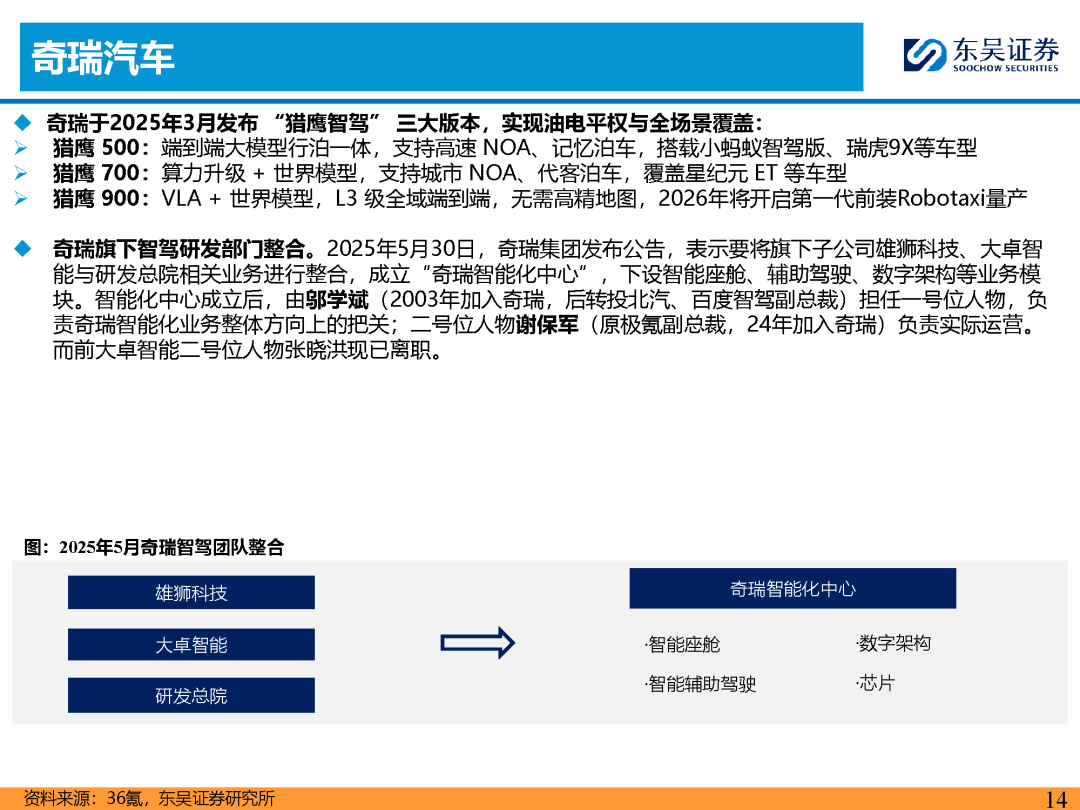This screenshot has width=1080, height=810.
Task: Click the bold name 邬学斌
Action: 338,300
